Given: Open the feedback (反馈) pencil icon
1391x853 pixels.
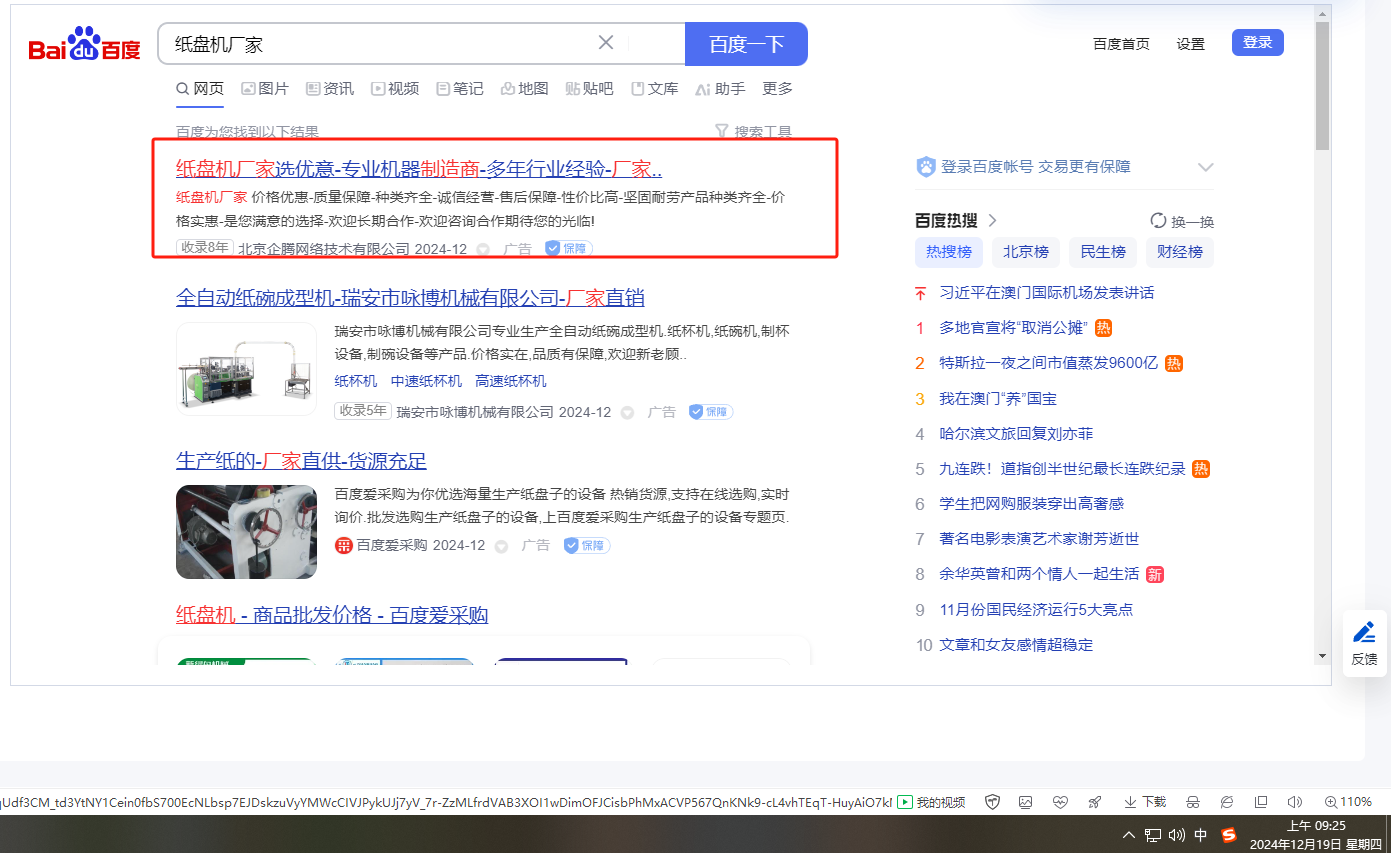Looking at the screenshot, I should click(x=1364, y=633).
